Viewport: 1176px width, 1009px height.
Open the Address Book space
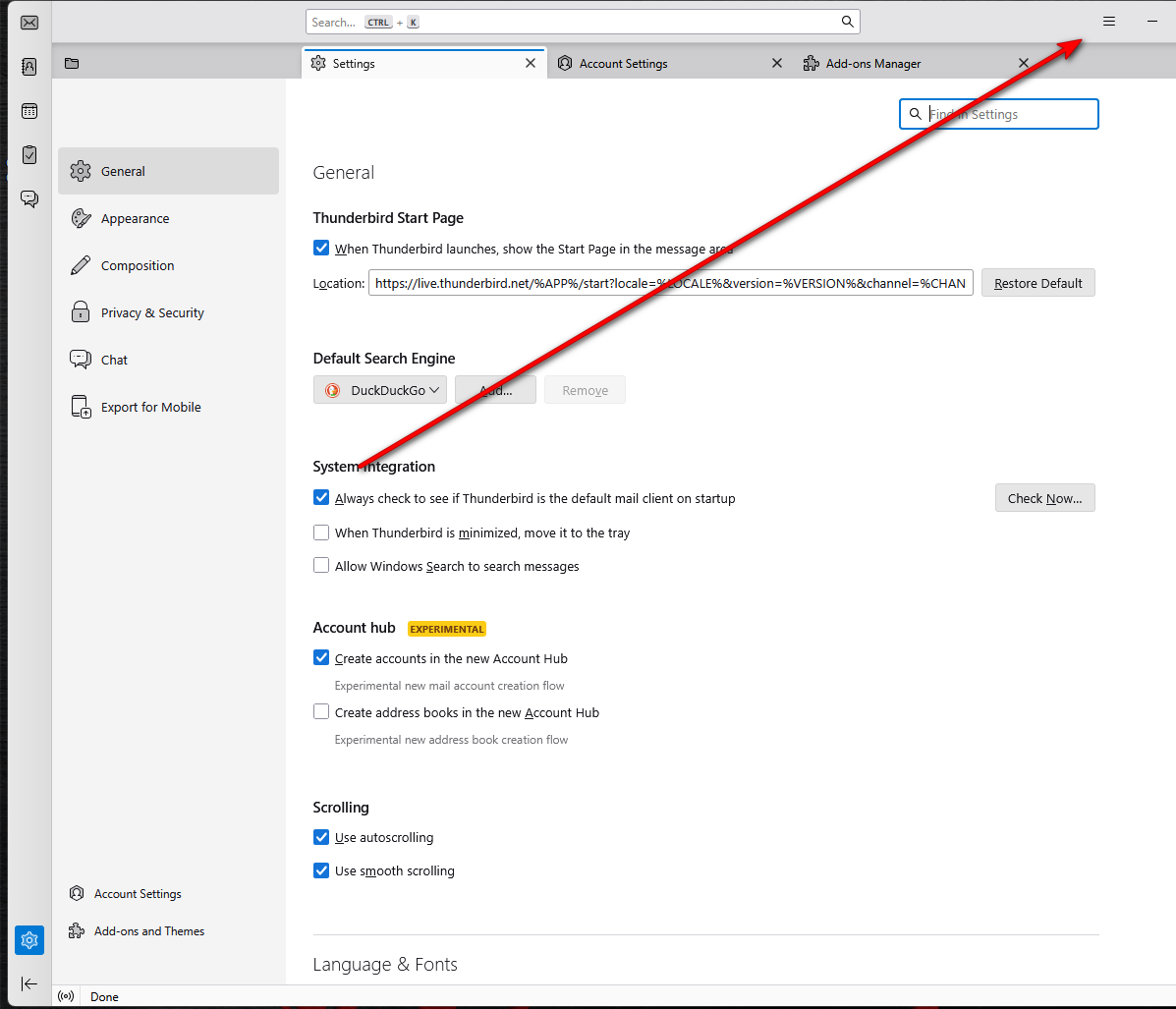tap(29, 67)
